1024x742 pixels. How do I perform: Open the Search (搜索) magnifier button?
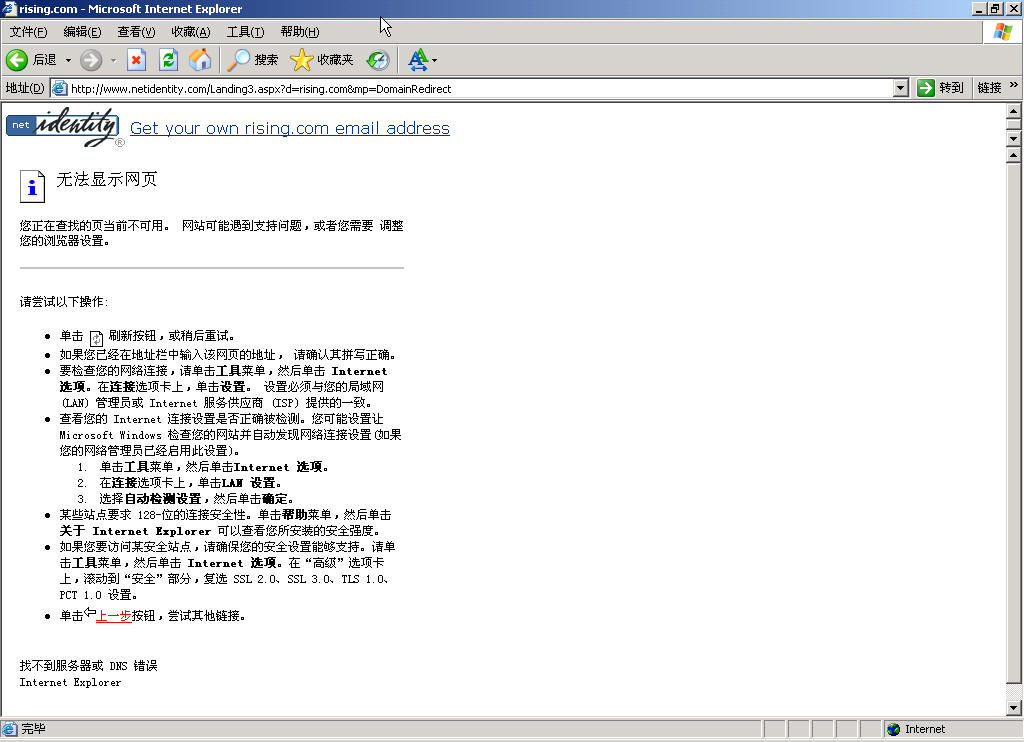tap(253, 60)
